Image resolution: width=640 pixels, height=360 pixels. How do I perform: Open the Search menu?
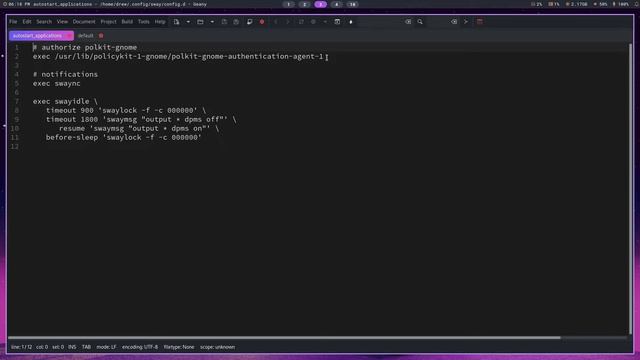[x=44, y=22]
